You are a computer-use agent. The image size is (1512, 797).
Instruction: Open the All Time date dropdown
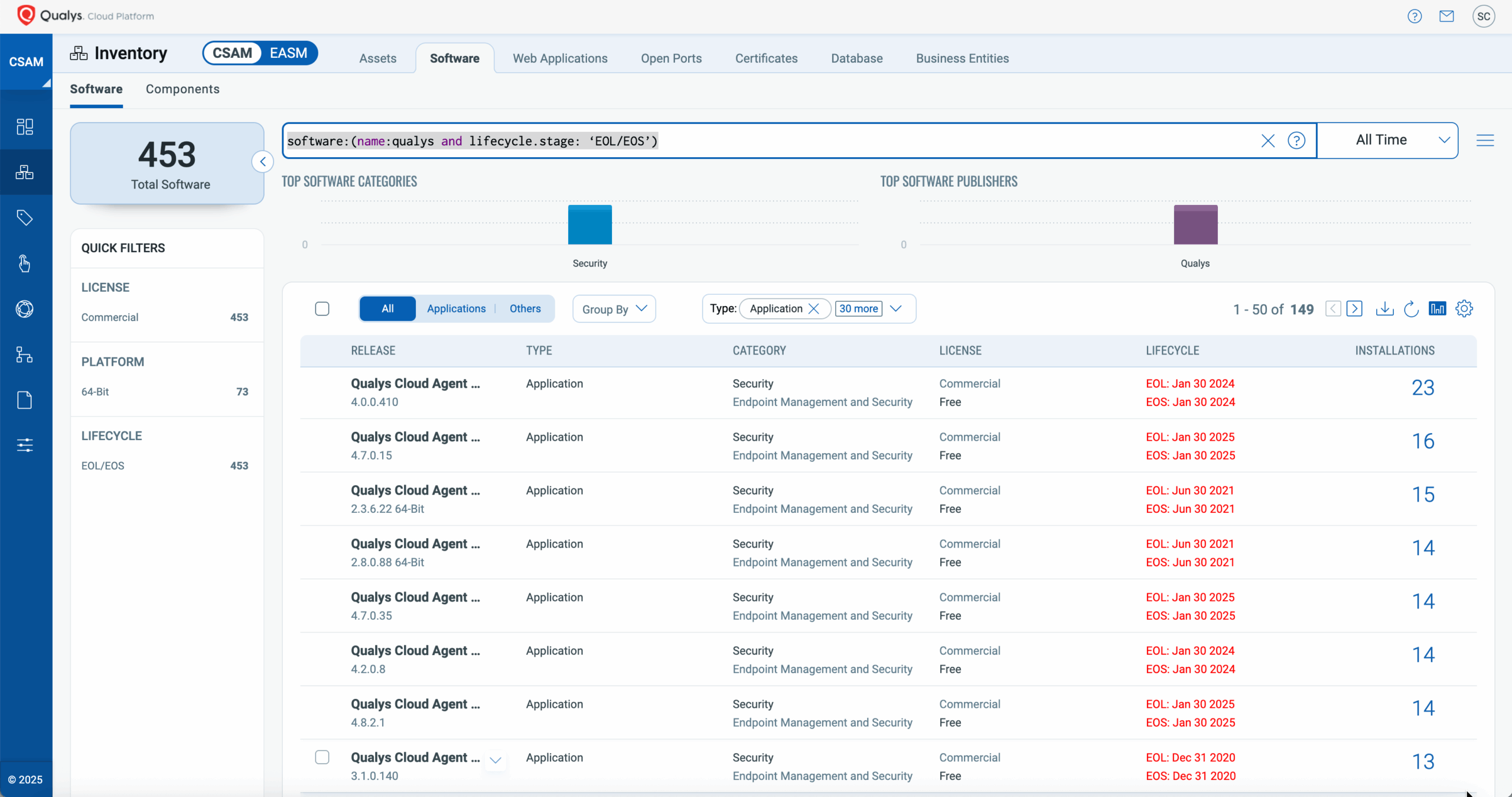1387,140
